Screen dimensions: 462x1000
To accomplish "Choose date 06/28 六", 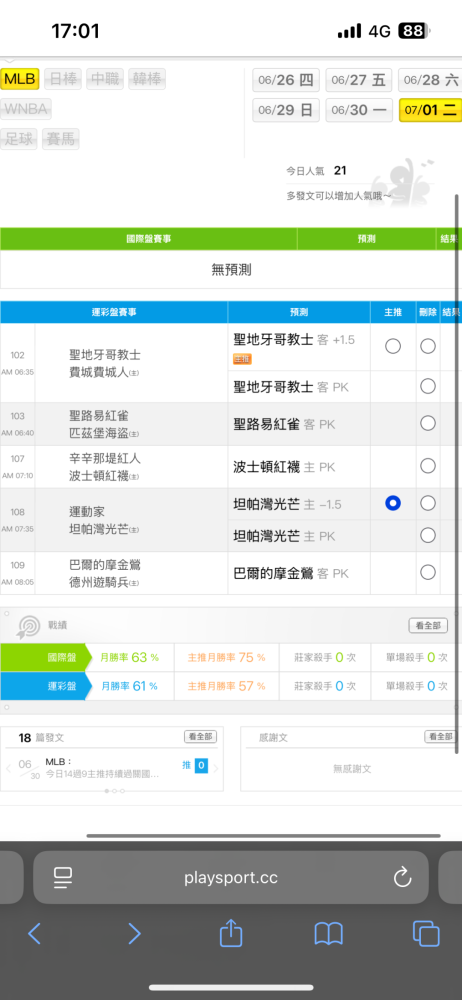I will [430, 80].
